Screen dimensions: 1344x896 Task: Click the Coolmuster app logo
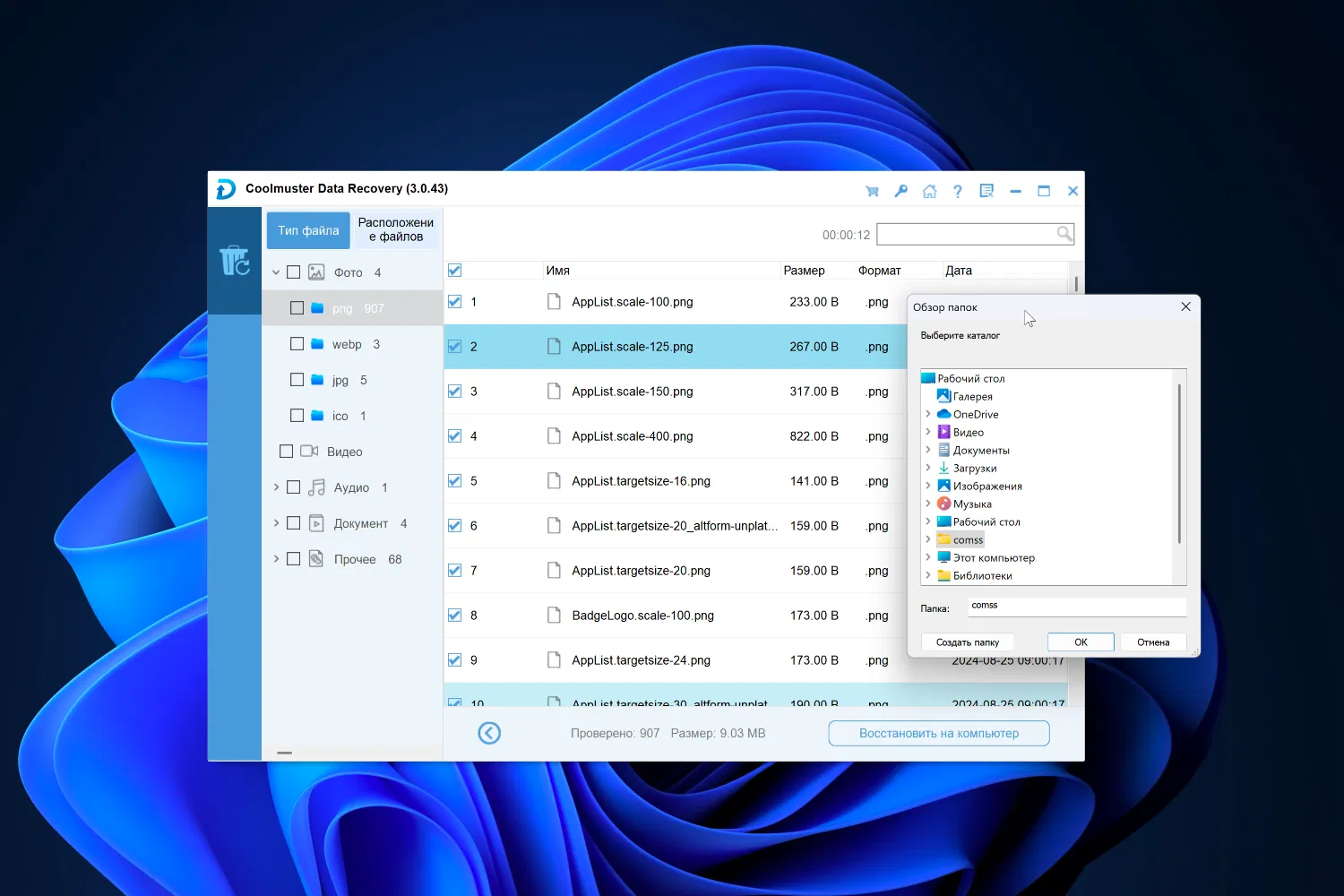[226, 189]
